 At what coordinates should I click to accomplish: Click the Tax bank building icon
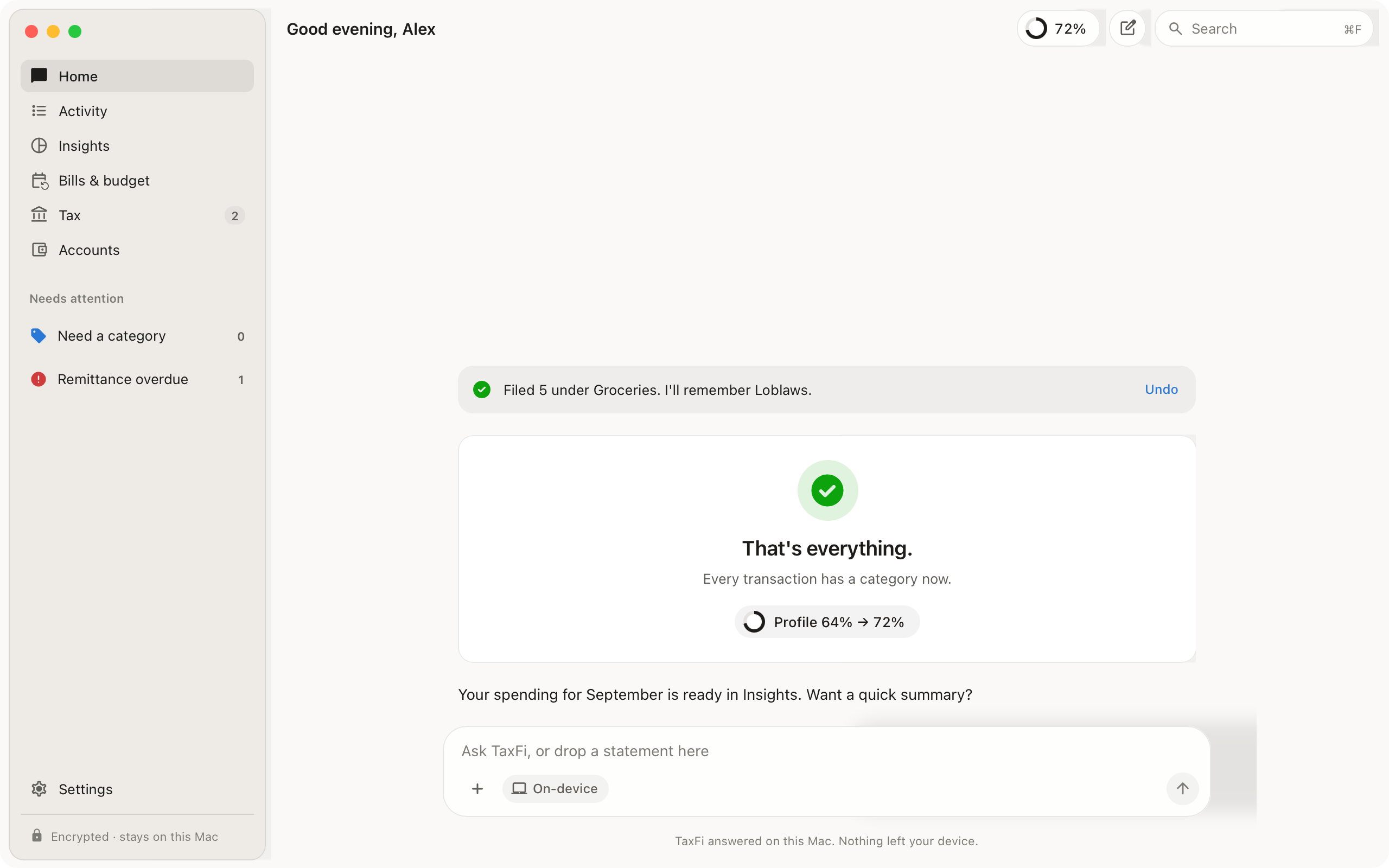39,215
